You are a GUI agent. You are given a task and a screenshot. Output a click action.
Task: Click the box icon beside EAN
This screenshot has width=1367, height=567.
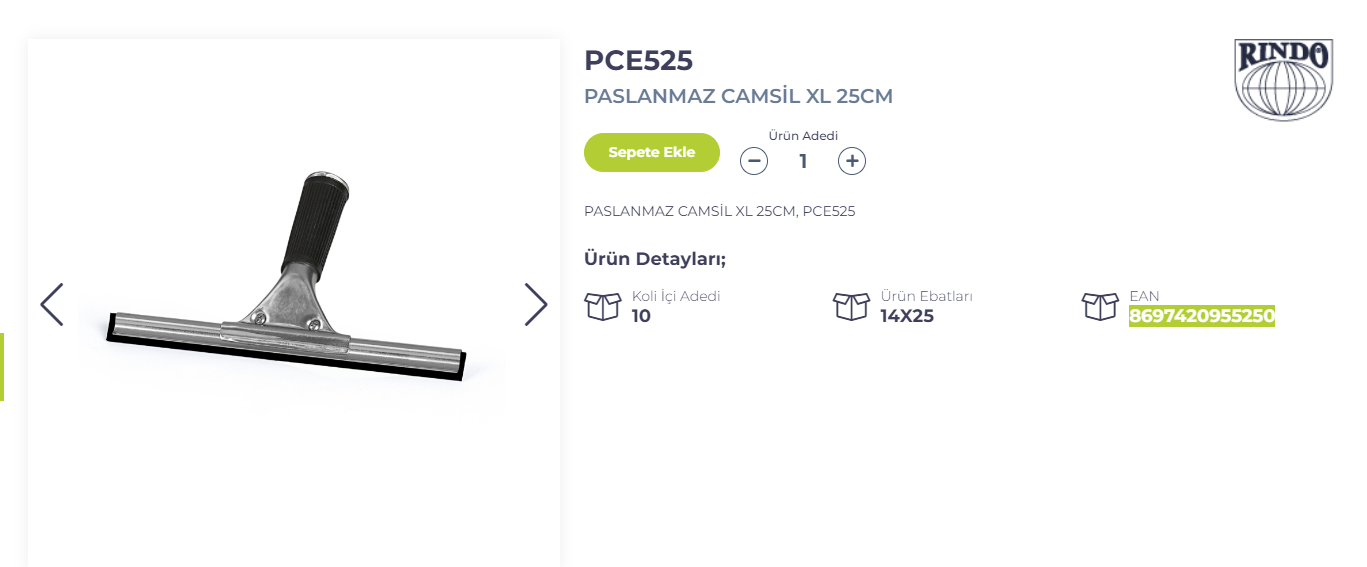point(1100,306)
